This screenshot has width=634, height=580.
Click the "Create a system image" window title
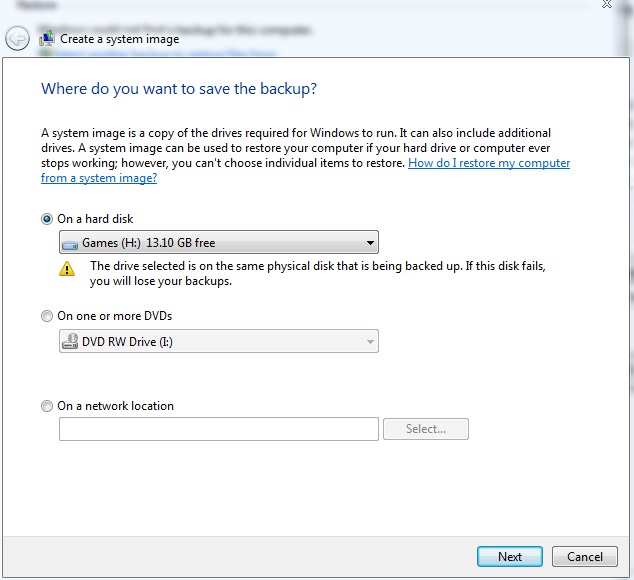click(x=120, y=39)
